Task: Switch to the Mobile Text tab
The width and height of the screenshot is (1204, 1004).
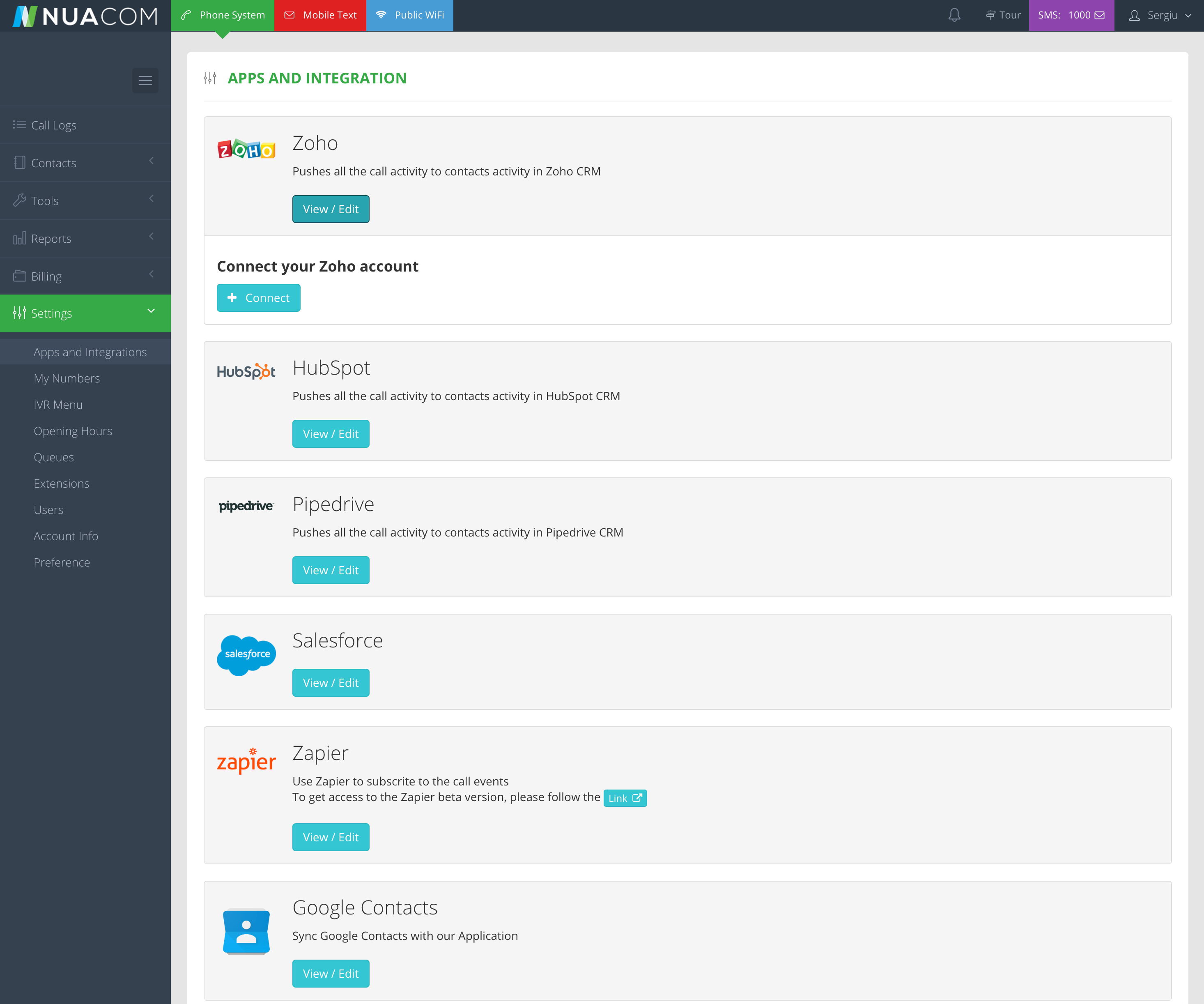Action: (320, 16)
